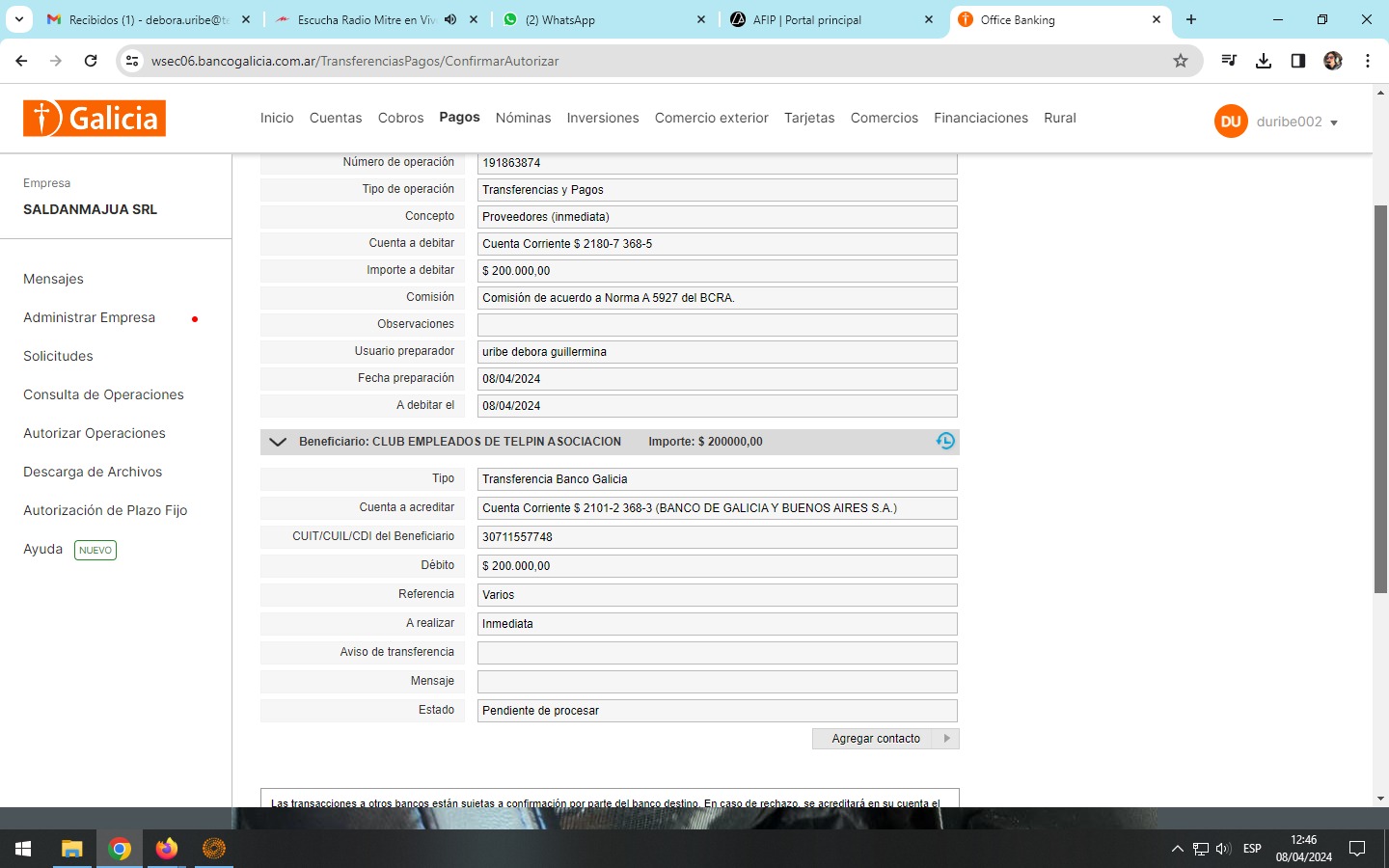Click the page vertical scrollbar

coord(1380,398)
